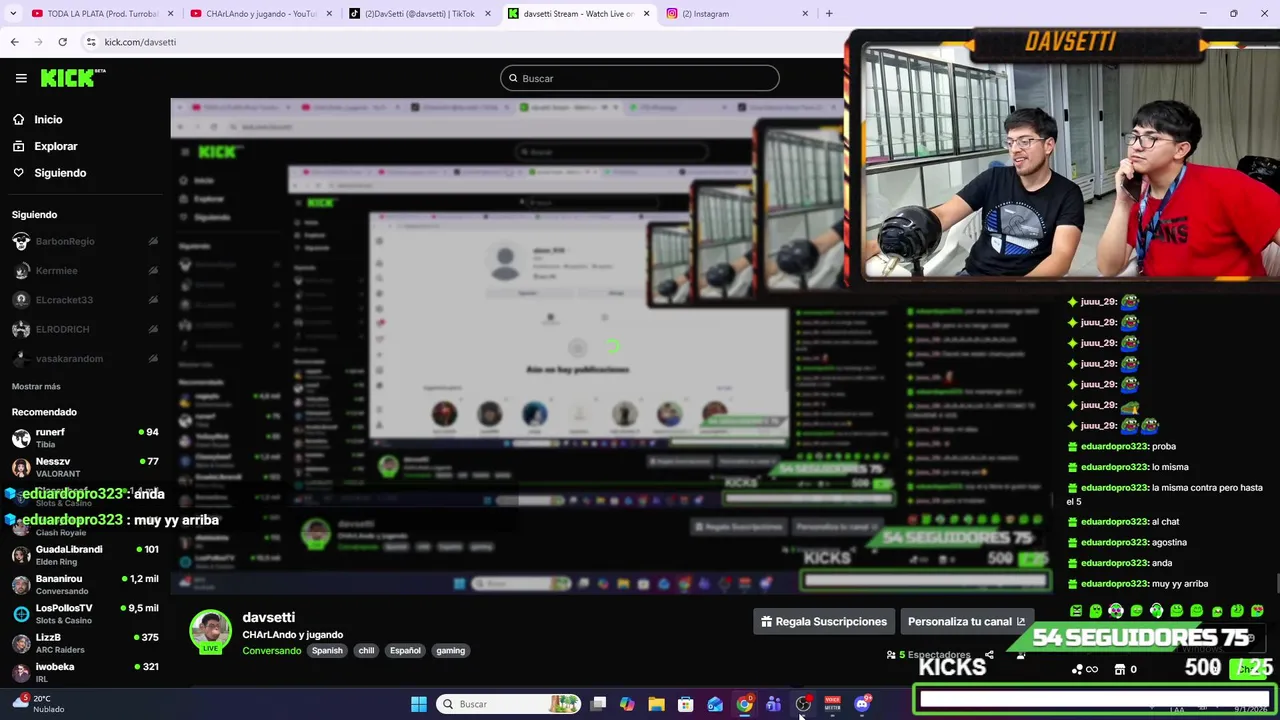Click Kermiee's offline status icon
Viewport: 1280px width, 720px height.
tap(153, 270)
